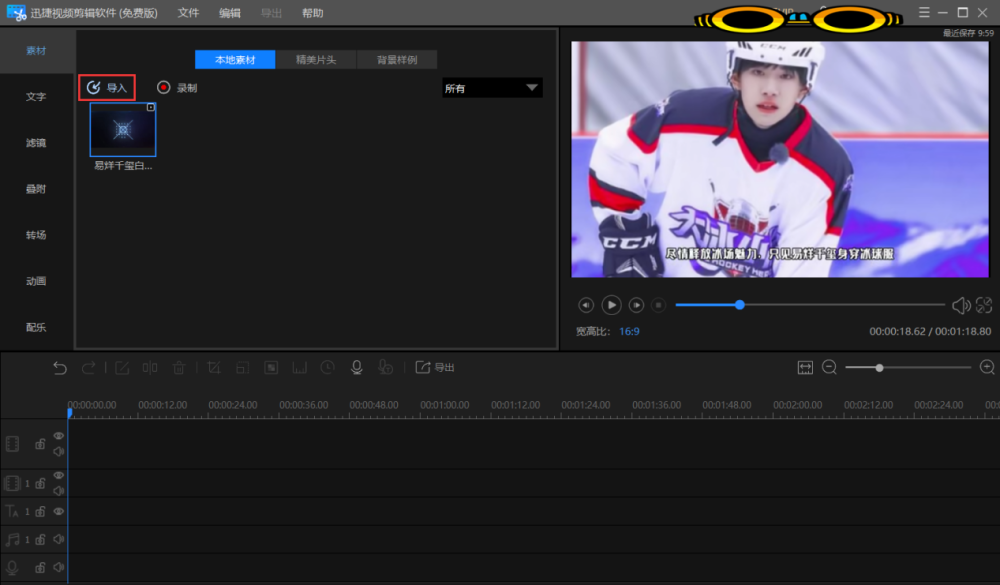Click the text track TA icon

(12, 512)
